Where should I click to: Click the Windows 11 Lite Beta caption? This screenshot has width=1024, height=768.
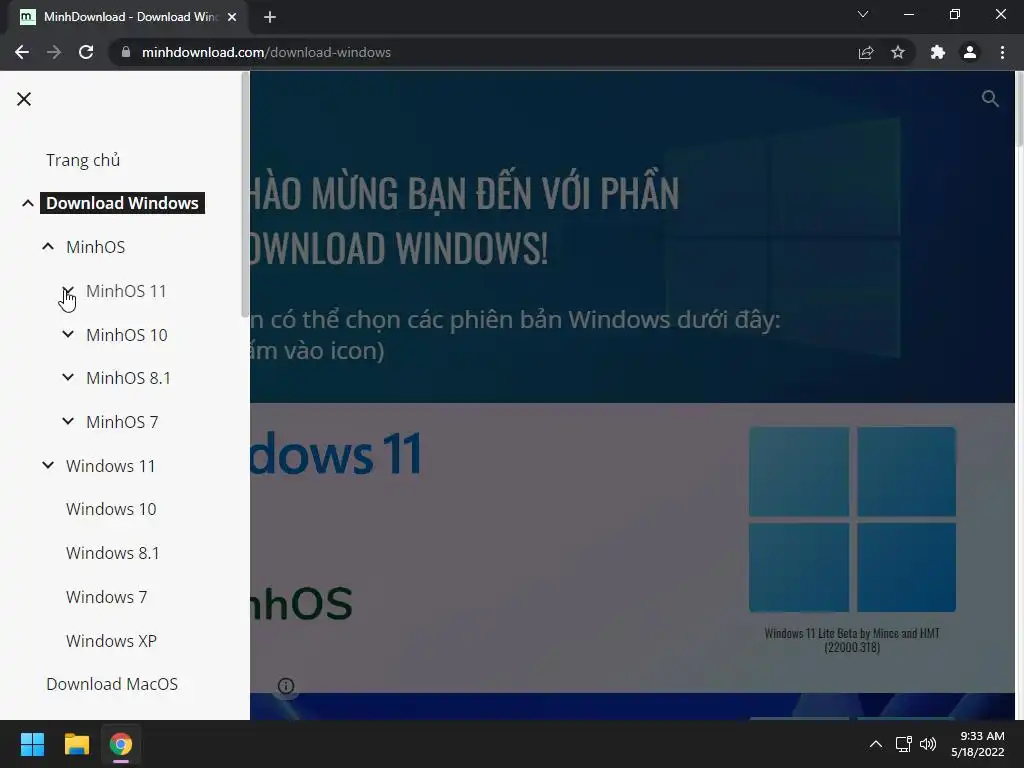tap(852, 640)
